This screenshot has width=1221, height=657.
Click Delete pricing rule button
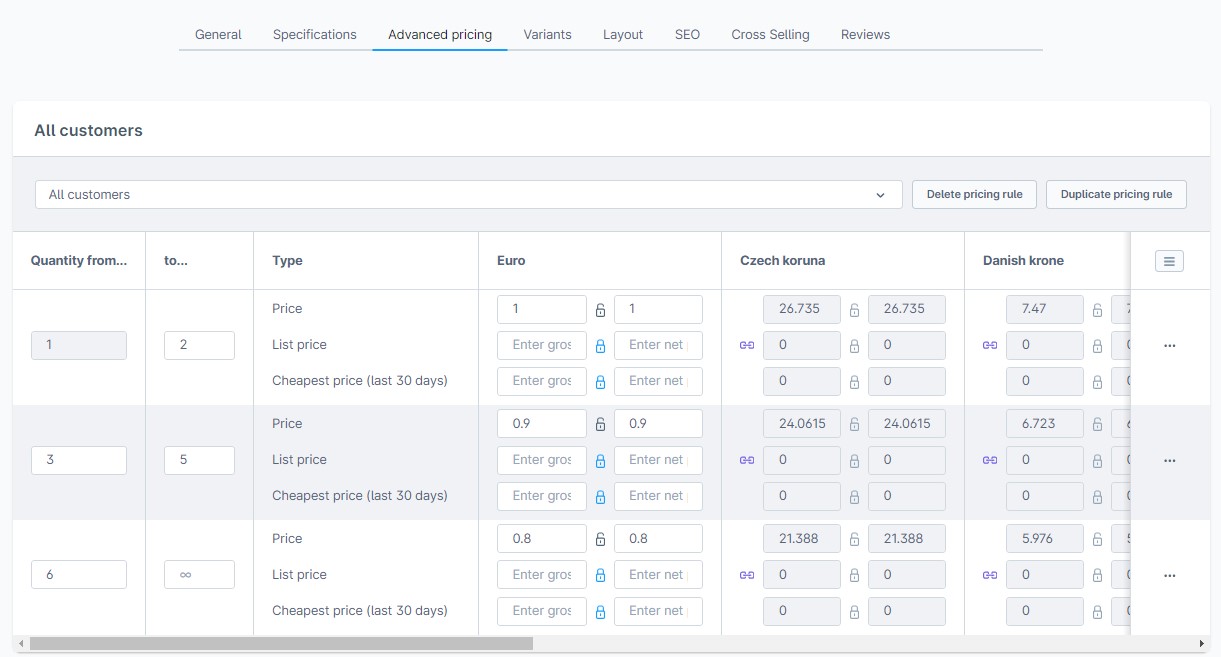(975, 195)
